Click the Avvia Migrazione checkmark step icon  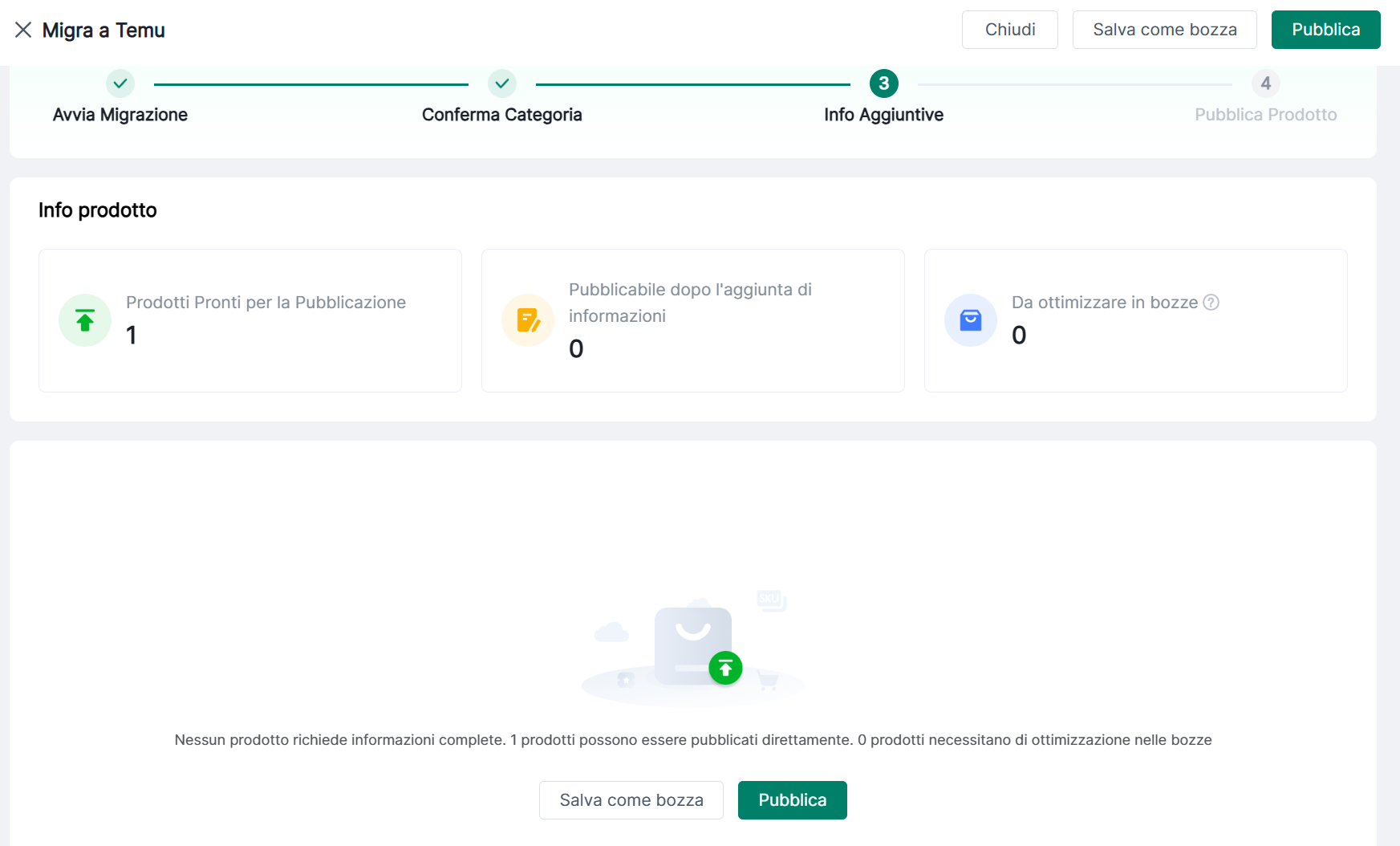(x=120, y=83)
